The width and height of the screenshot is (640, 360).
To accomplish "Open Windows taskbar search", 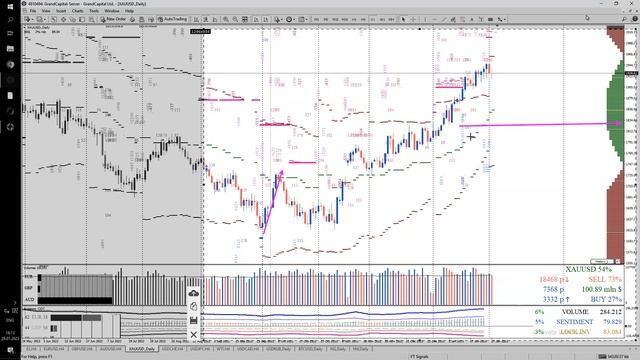I will pos(10,20).
